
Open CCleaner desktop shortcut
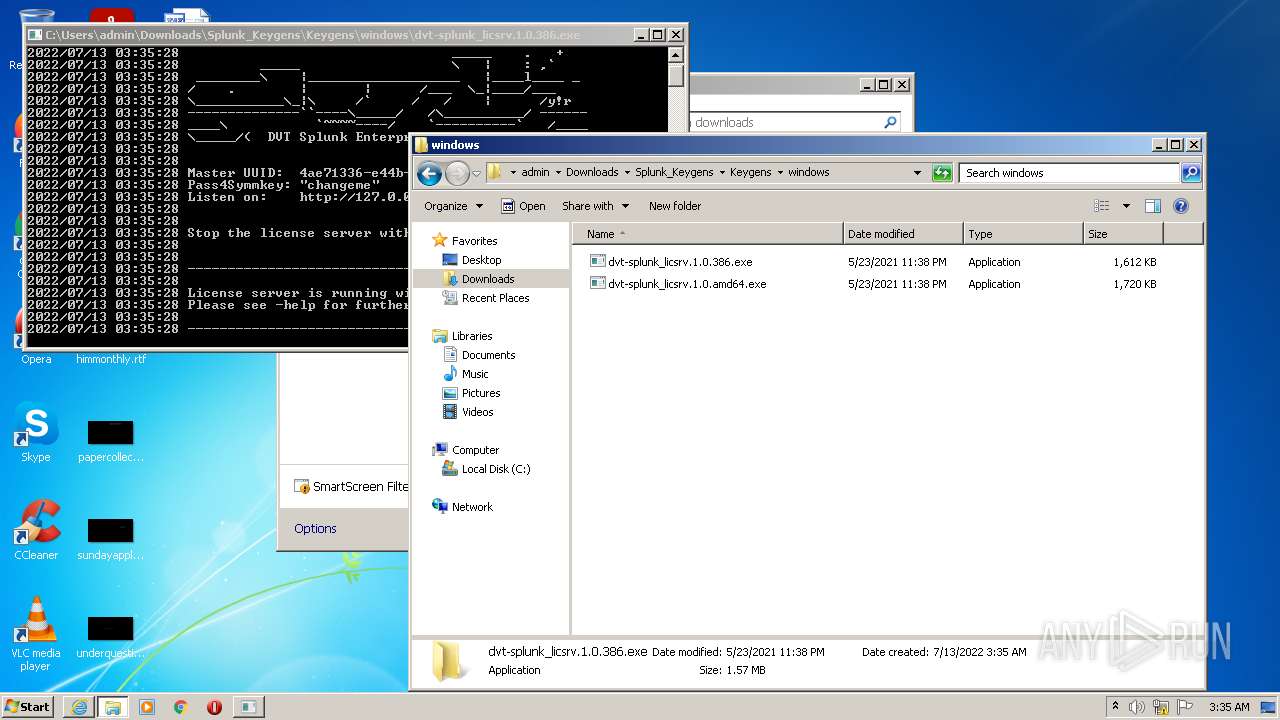(36, 531)
